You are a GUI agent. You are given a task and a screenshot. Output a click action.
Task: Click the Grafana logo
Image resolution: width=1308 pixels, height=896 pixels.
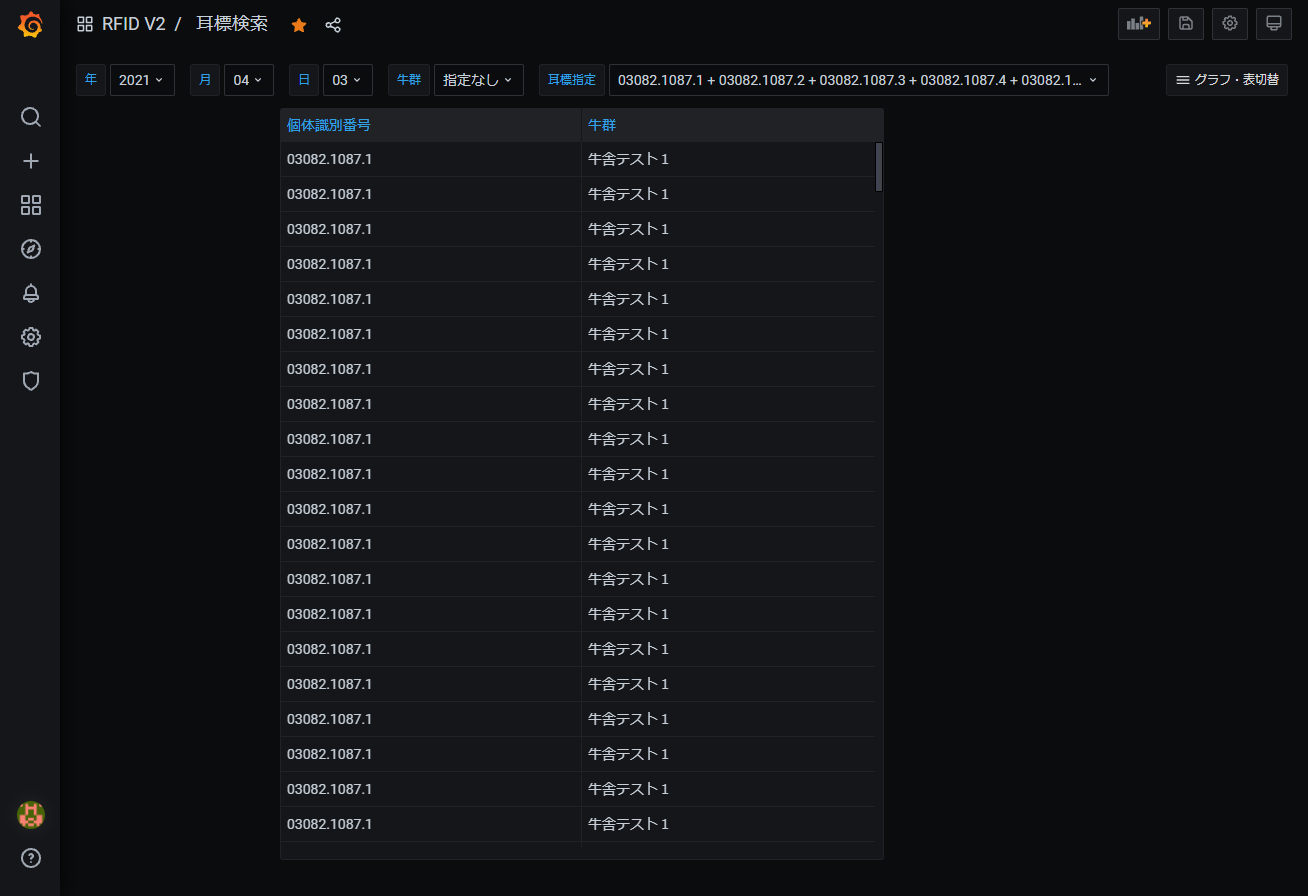pos(31,24)
